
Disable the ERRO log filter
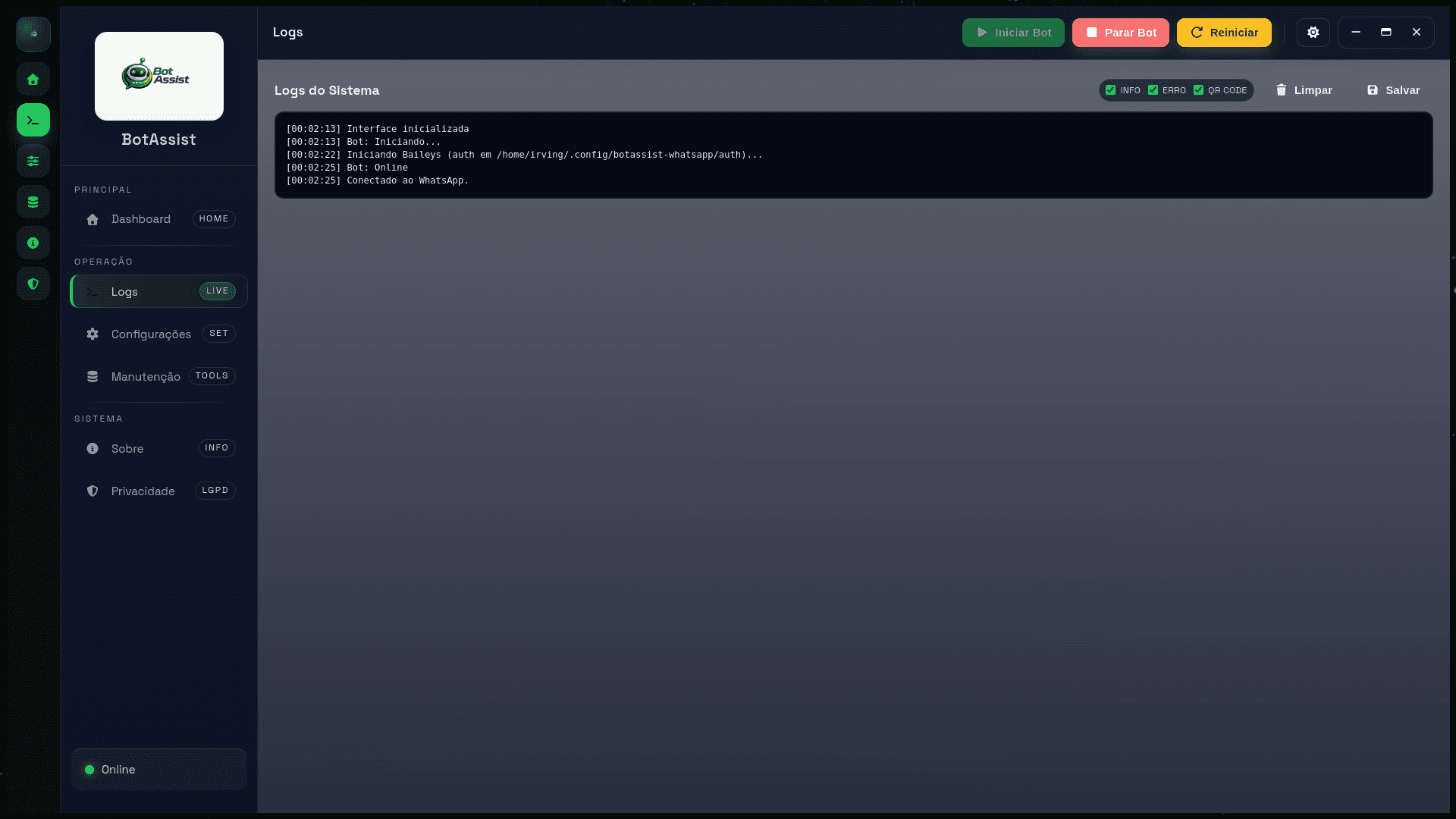tap(1152, 89)
